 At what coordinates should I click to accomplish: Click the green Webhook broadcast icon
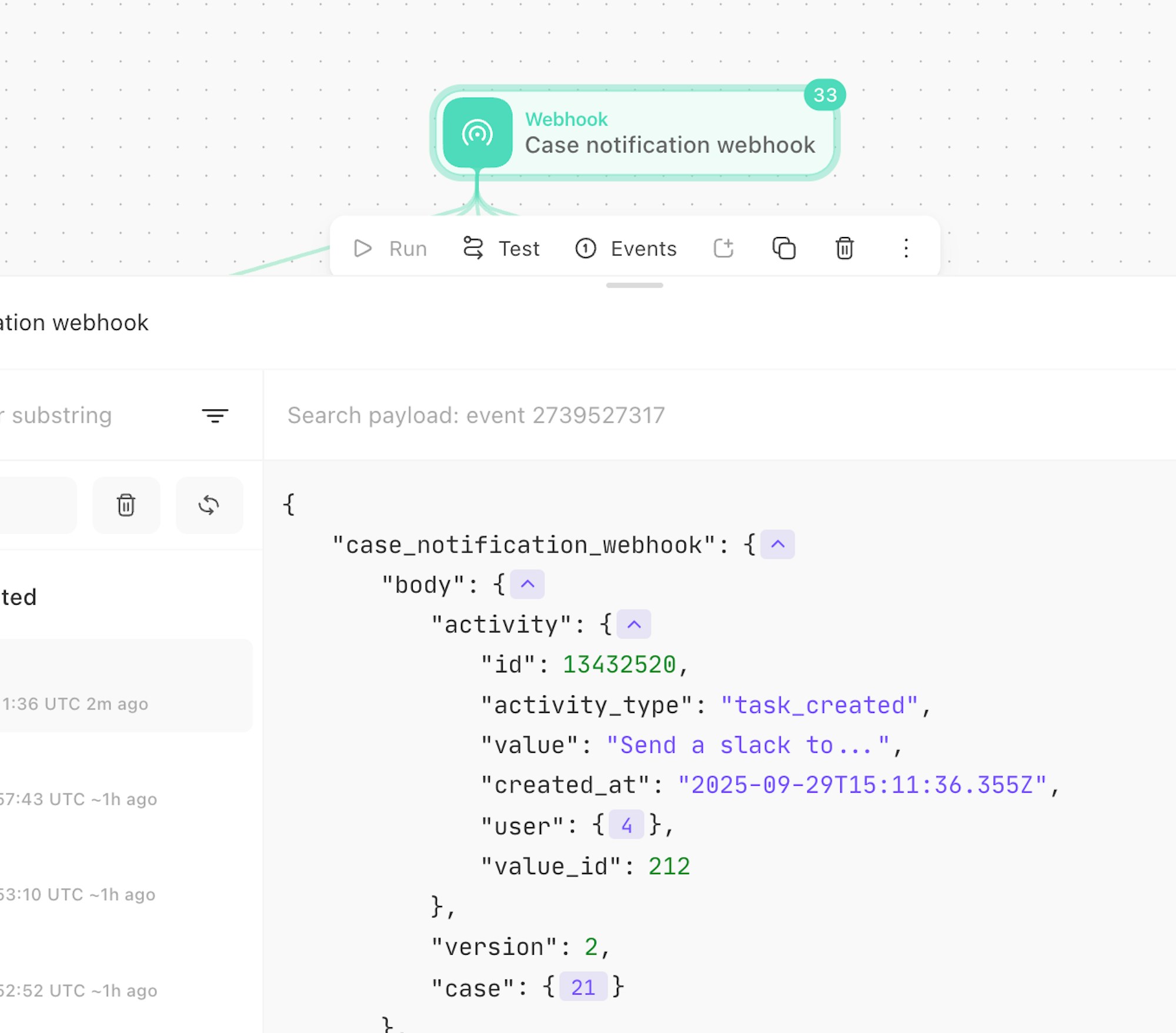pyautogui.click(x=477, y=133)
